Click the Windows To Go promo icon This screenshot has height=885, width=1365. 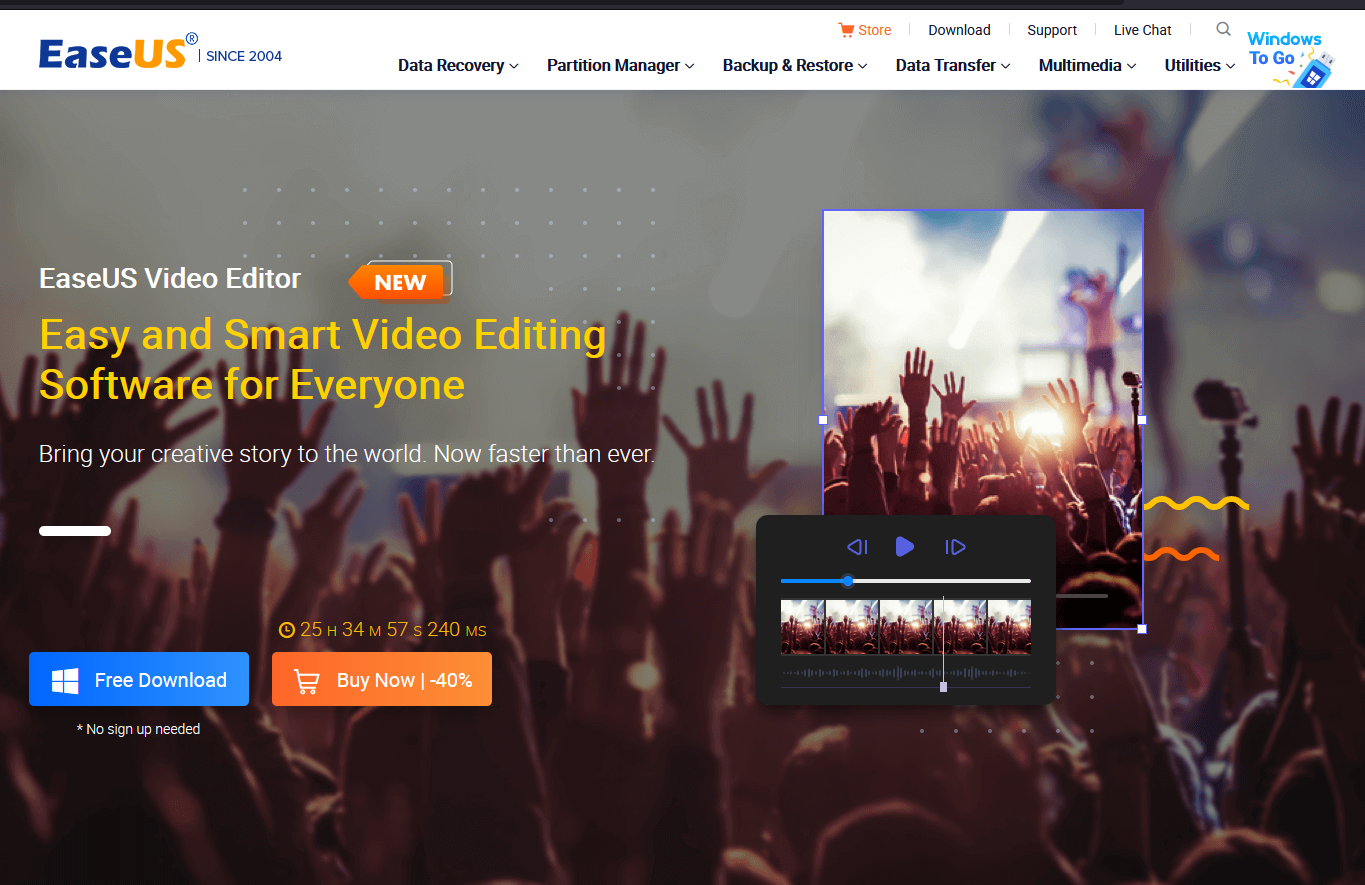click(x=1291, y=59)
